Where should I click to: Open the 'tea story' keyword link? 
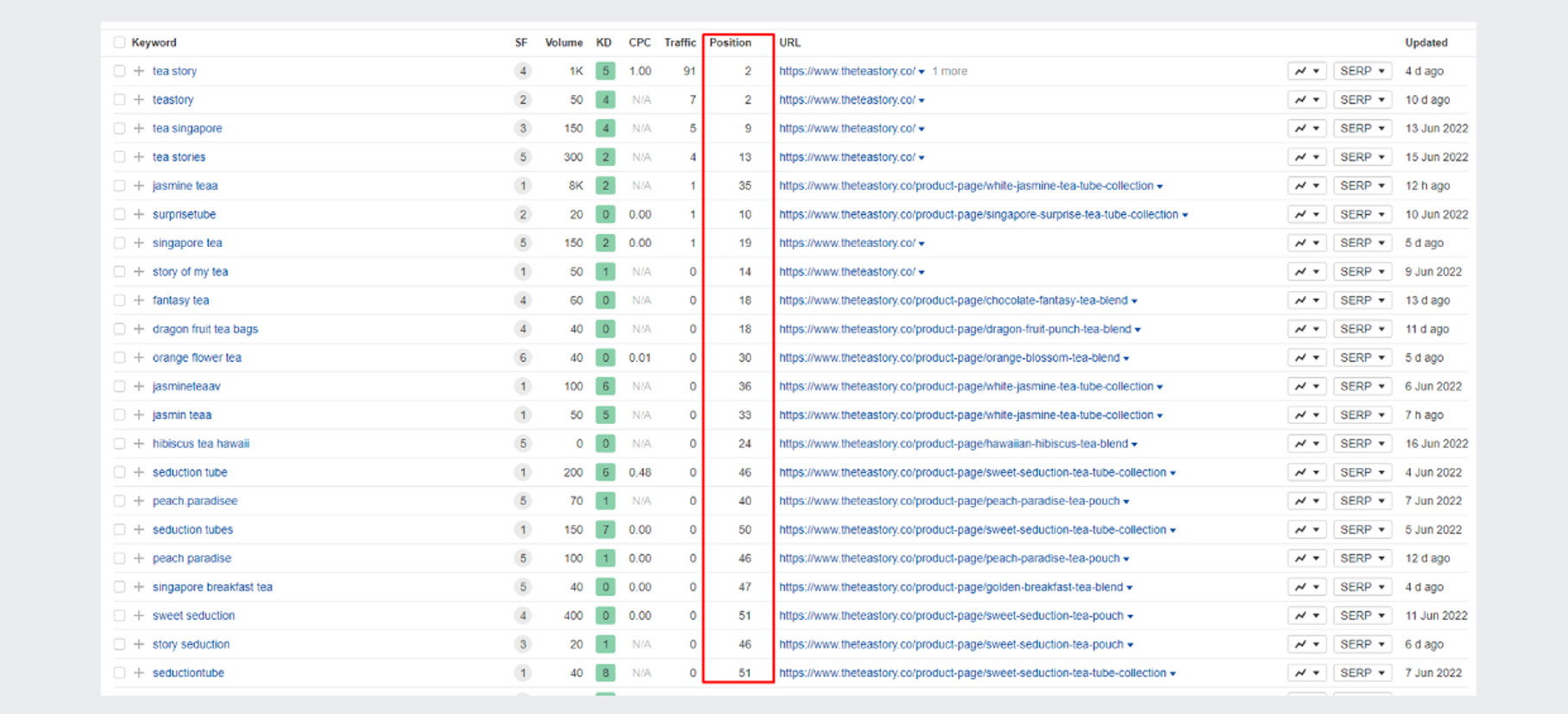click(x=174, y=71)
